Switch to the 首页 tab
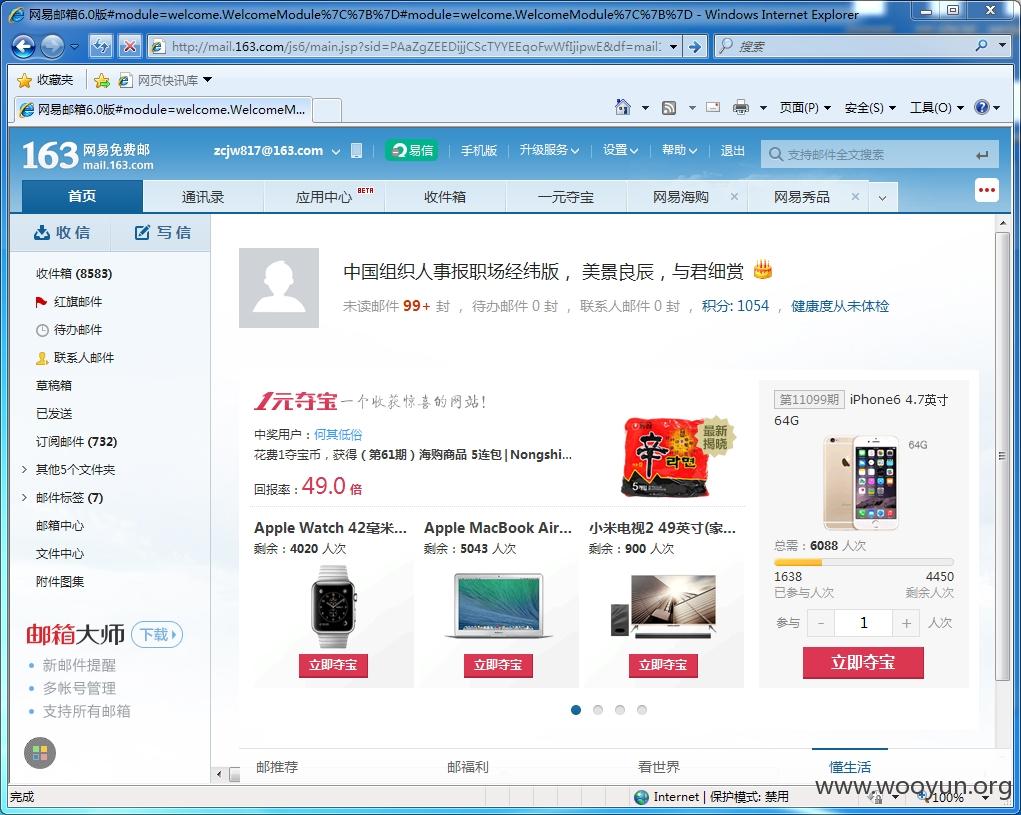 [82, 197]
